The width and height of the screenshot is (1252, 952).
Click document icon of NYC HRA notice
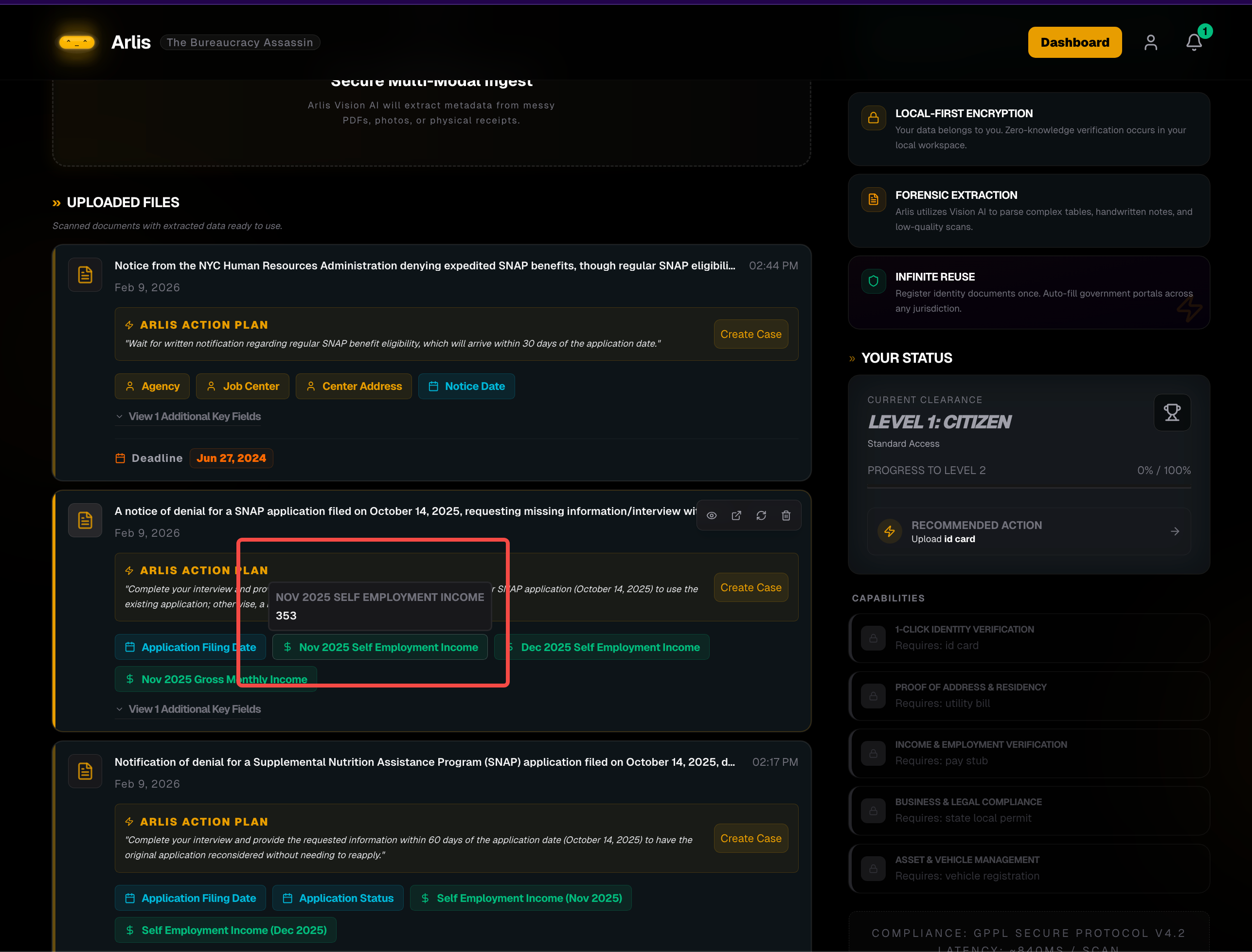click(x=85, y=275)
